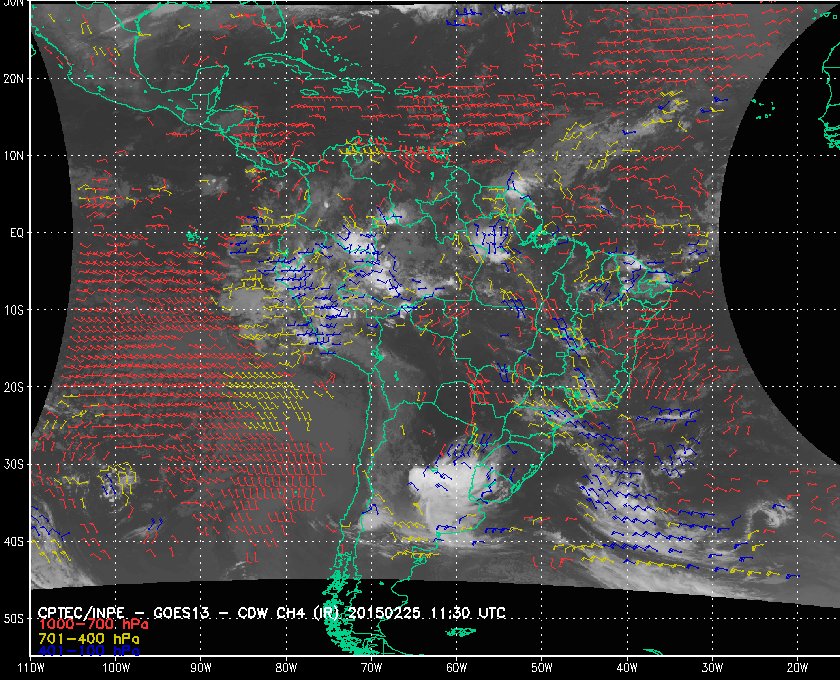Click the 20N latitude label
Image resolution: width=840 pixels, height=680 pixels.
click(x=13, y=79)
